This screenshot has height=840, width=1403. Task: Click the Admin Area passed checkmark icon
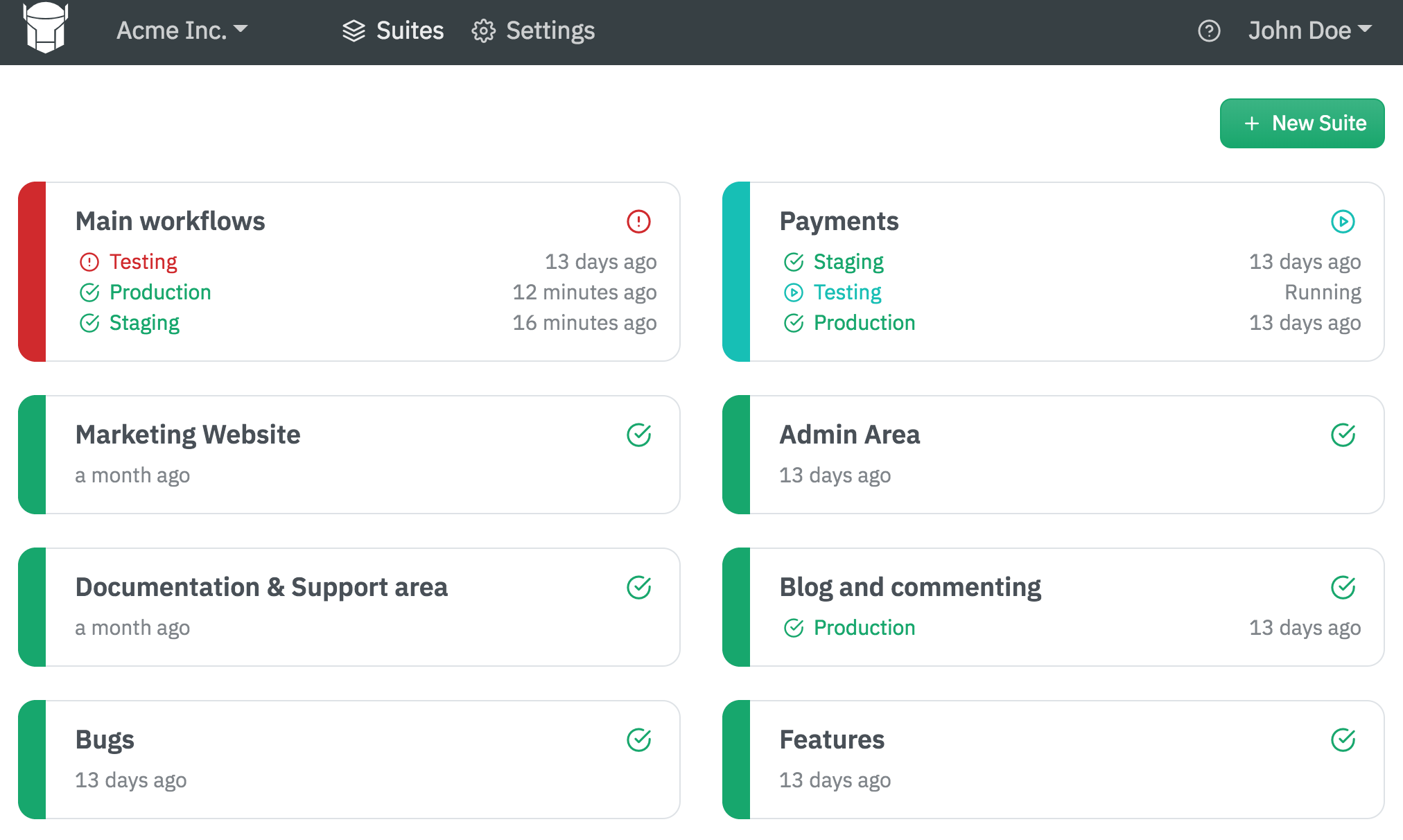click(x=1343, y=435)
